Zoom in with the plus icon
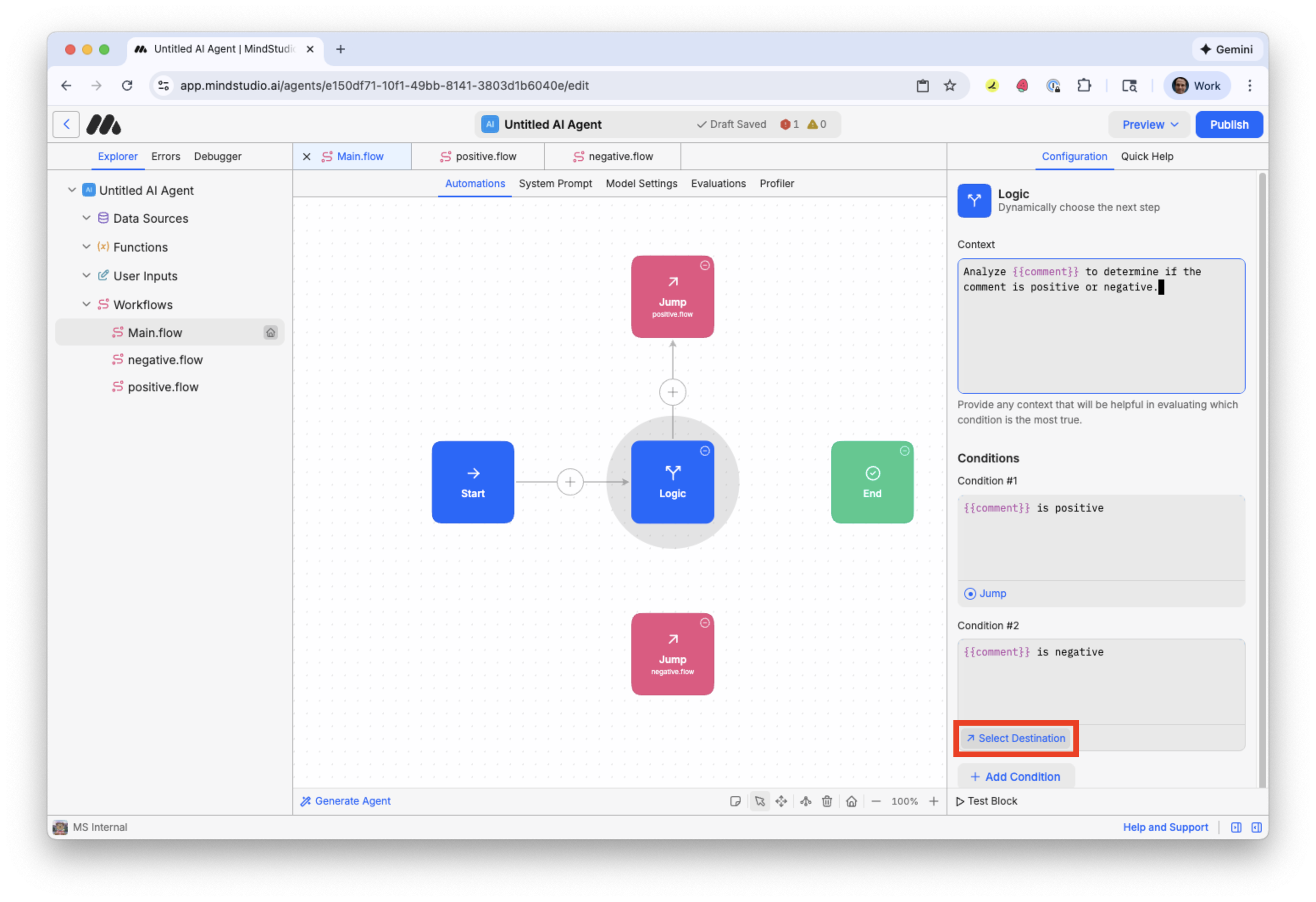 tap(933, 801)
